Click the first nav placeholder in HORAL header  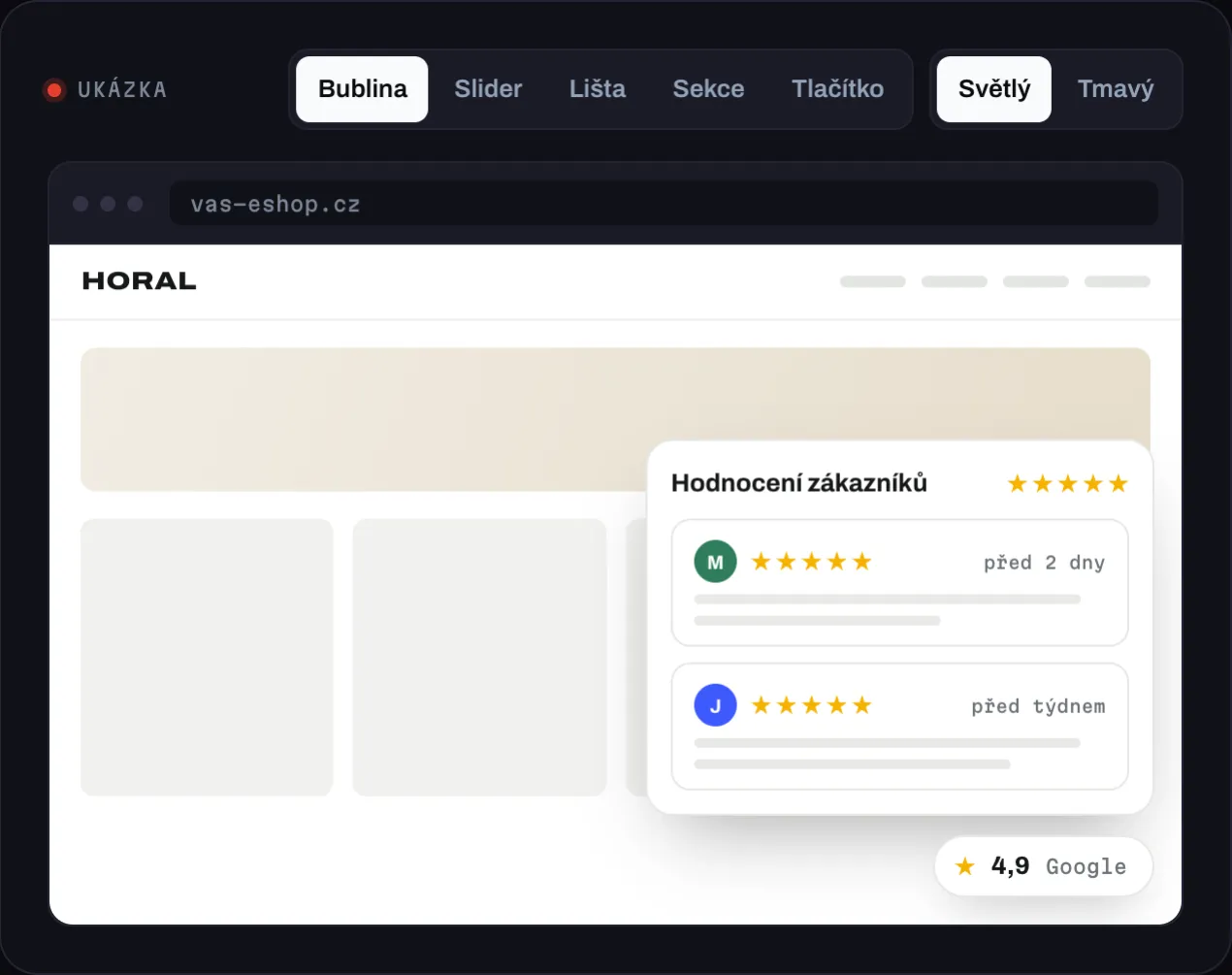[x=873, y=281]
